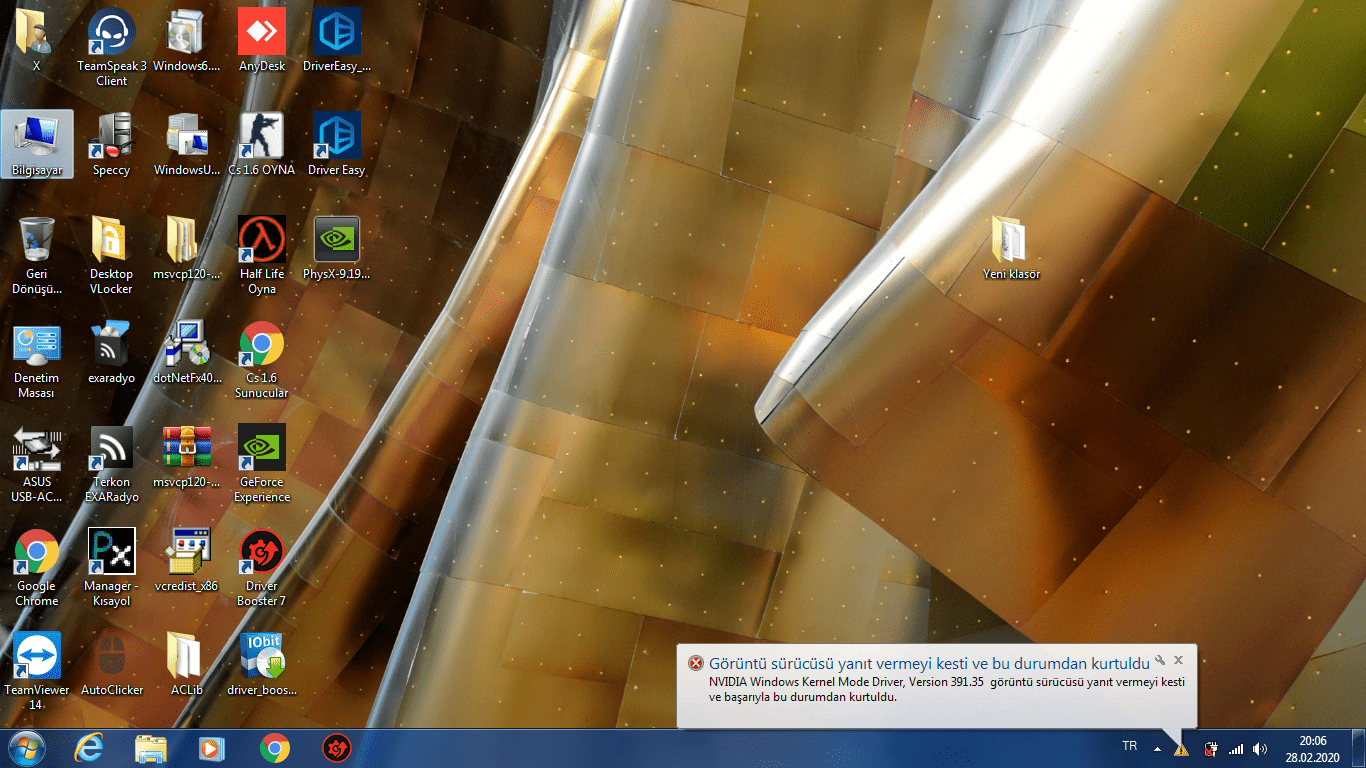Open the Geri Dönüşüm recycle bin
The image size is (1366, 768).
pos(37,255)
